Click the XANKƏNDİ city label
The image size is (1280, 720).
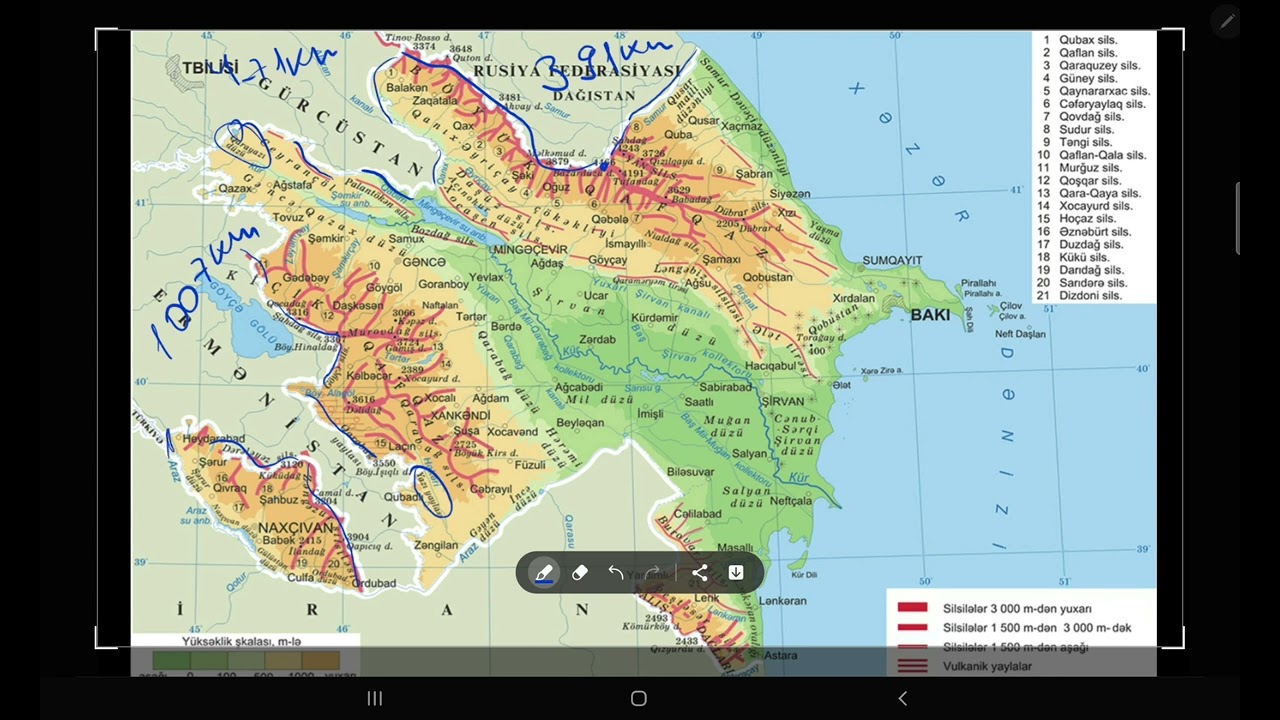(460, 415)
